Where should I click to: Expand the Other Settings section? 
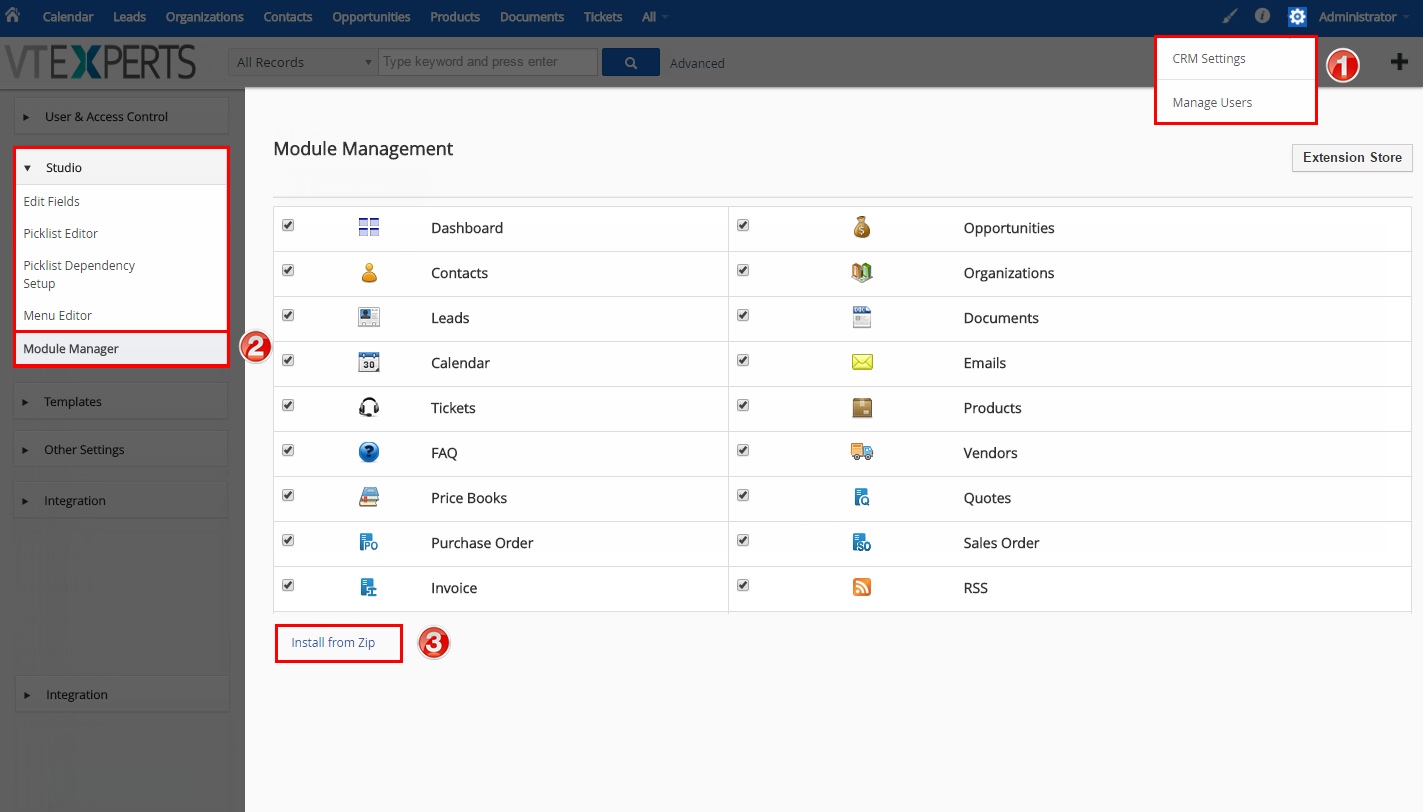click(x=121, y=449)
